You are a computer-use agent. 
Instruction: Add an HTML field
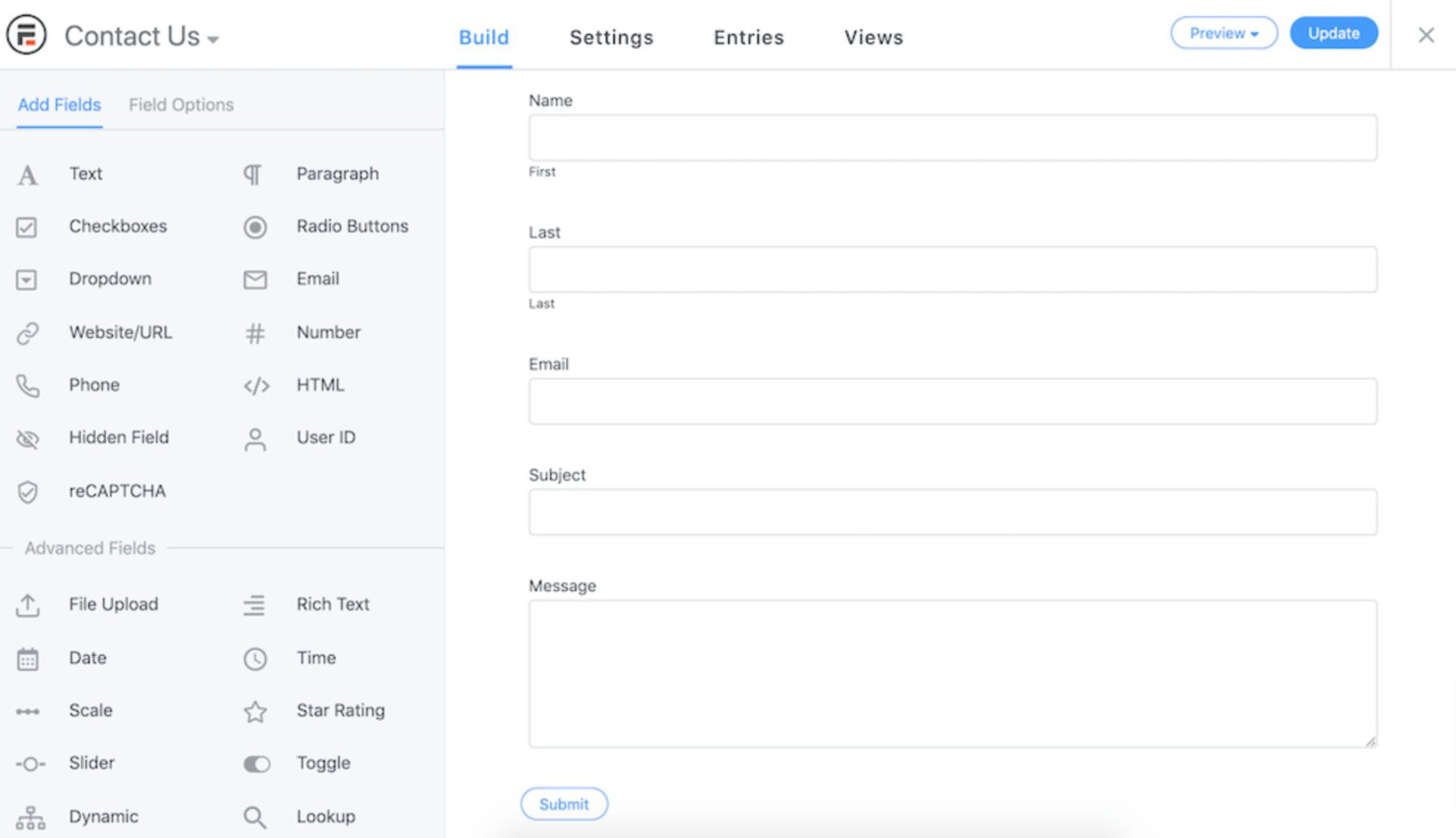click(320, 385)
